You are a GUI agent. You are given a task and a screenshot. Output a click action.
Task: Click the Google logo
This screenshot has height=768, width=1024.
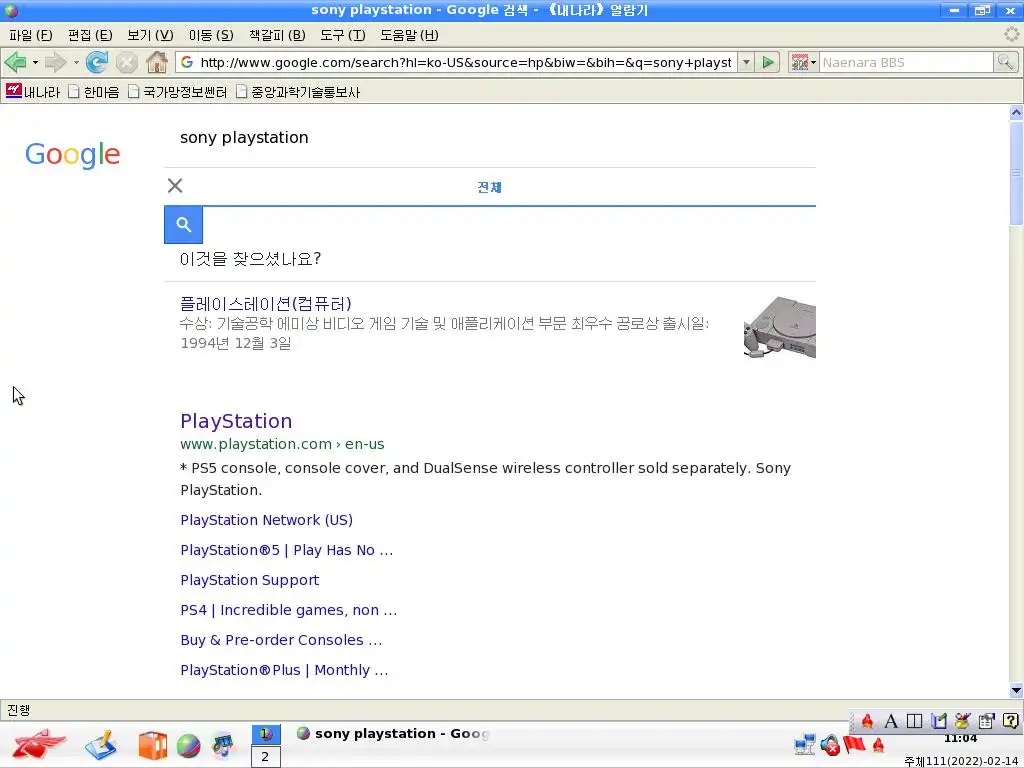click(x=72, y=155)
